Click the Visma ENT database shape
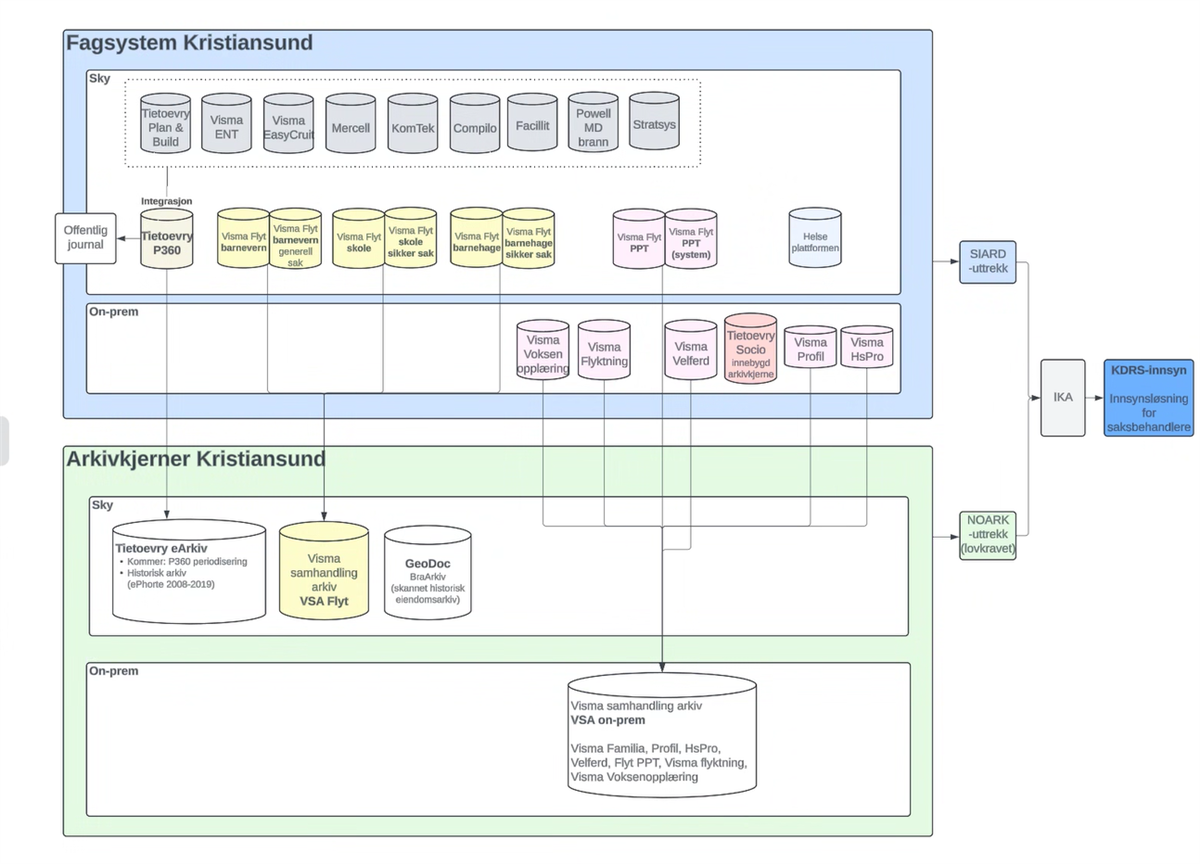1200x864 pixels. [226, 124]
